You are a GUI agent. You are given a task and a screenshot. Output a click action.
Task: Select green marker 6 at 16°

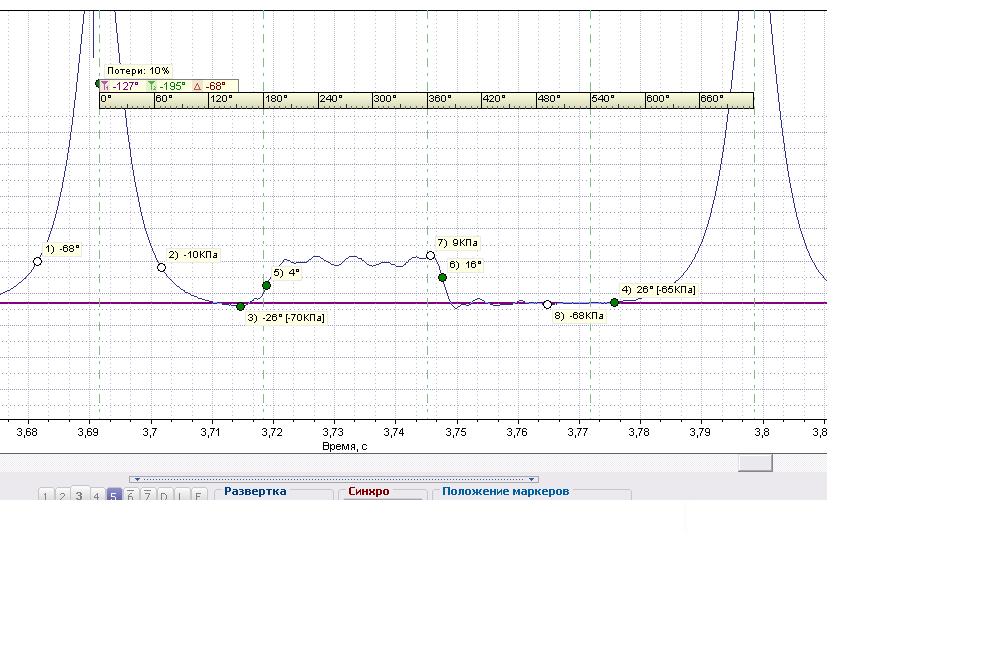click(443, 278)
